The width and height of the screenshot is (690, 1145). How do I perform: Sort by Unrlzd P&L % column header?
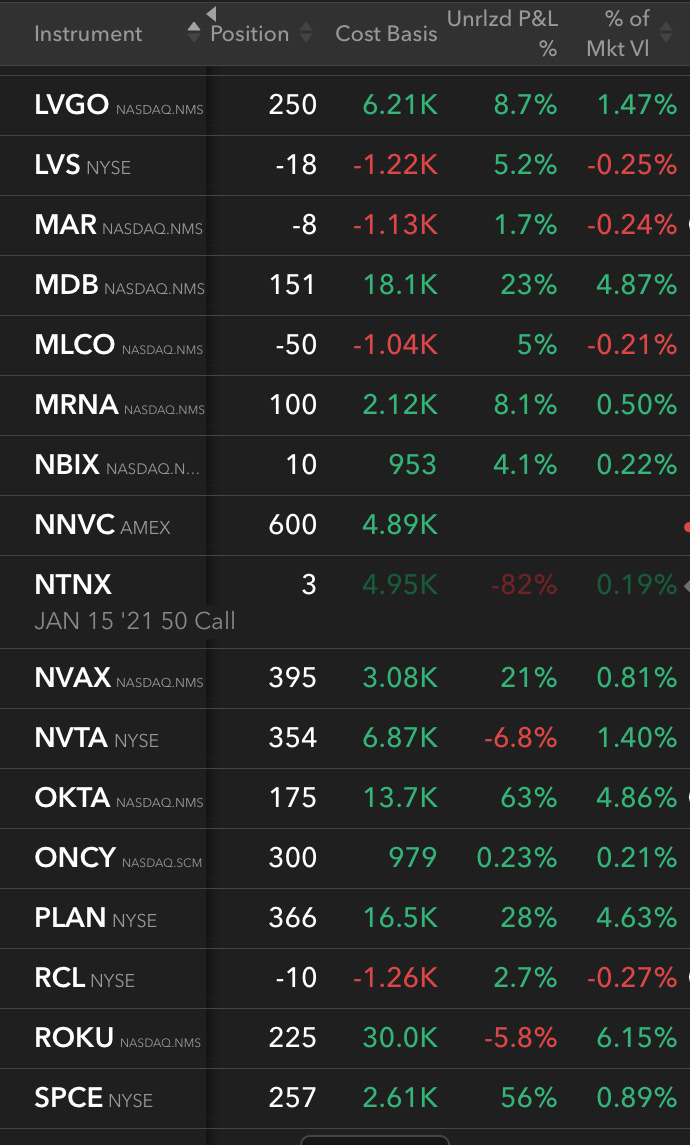click(502, 33)
